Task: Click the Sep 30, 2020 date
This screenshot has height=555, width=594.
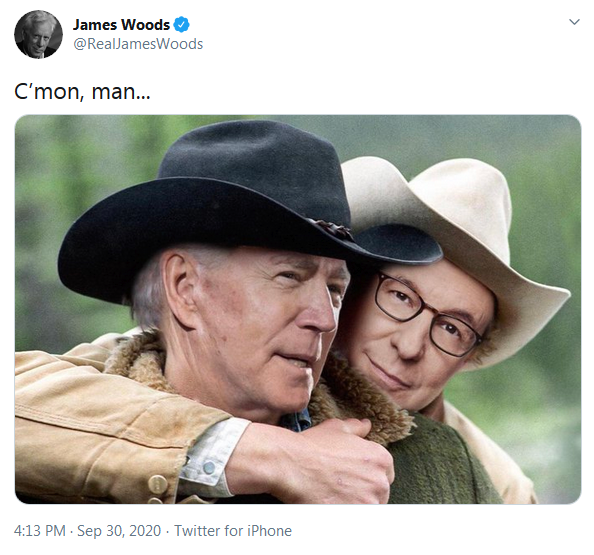Action: click(119, 531)
